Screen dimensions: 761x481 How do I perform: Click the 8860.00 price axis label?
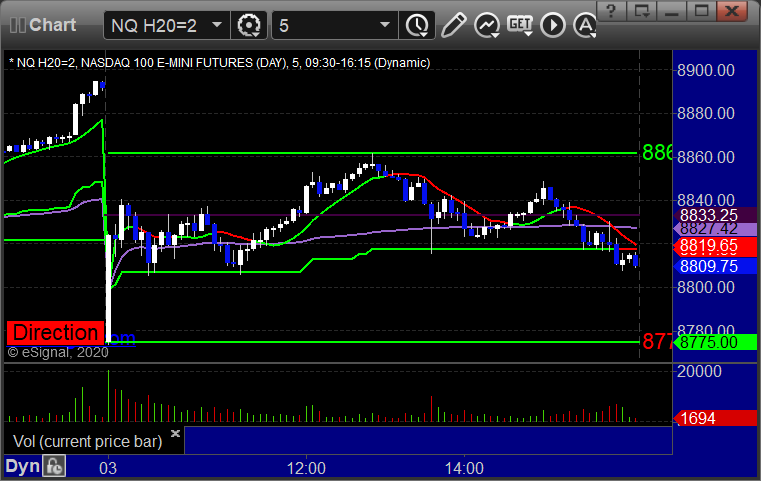706,157
